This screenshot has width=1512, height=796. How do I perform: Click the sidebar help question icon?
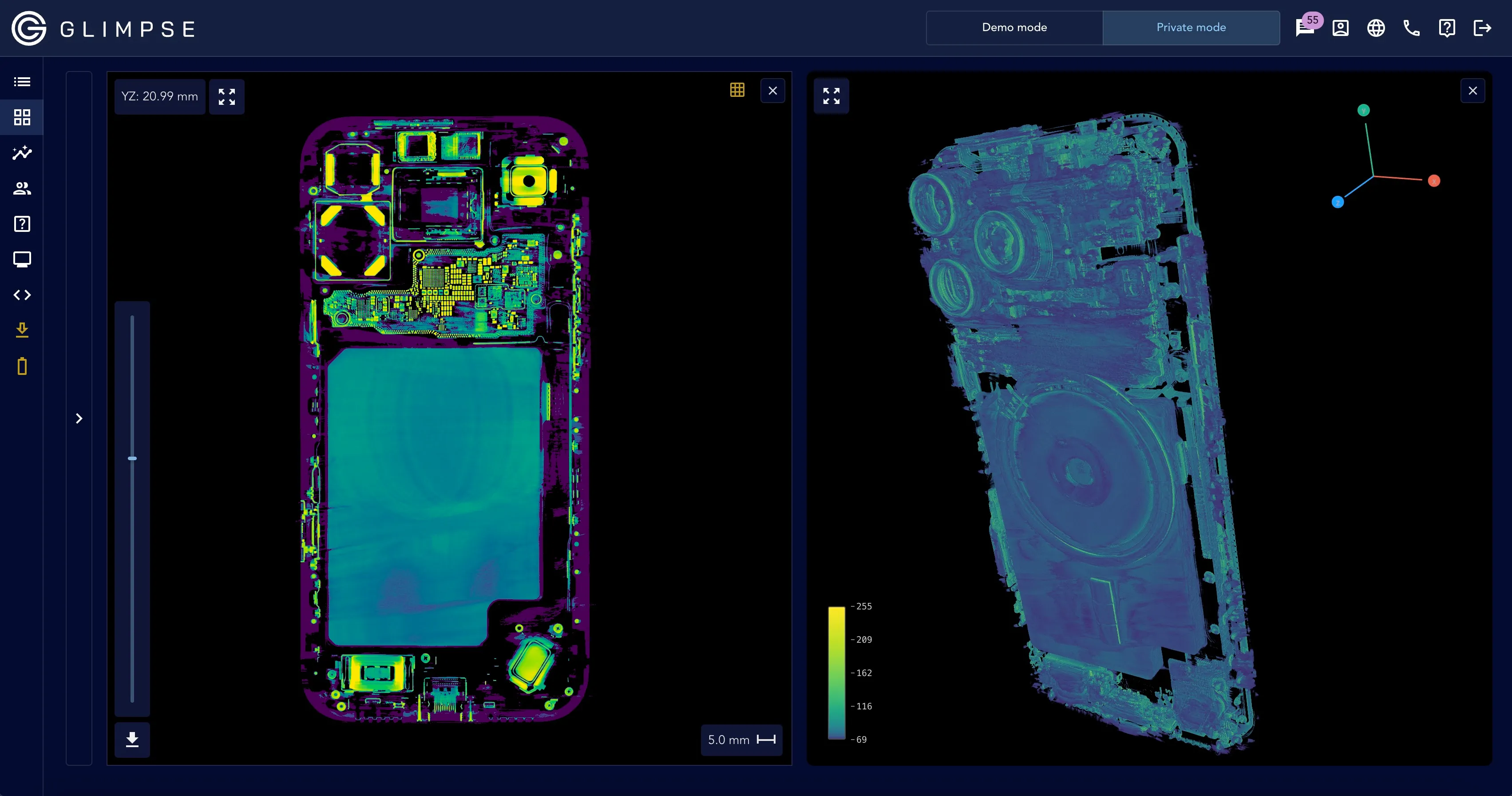tap(22, 224)
